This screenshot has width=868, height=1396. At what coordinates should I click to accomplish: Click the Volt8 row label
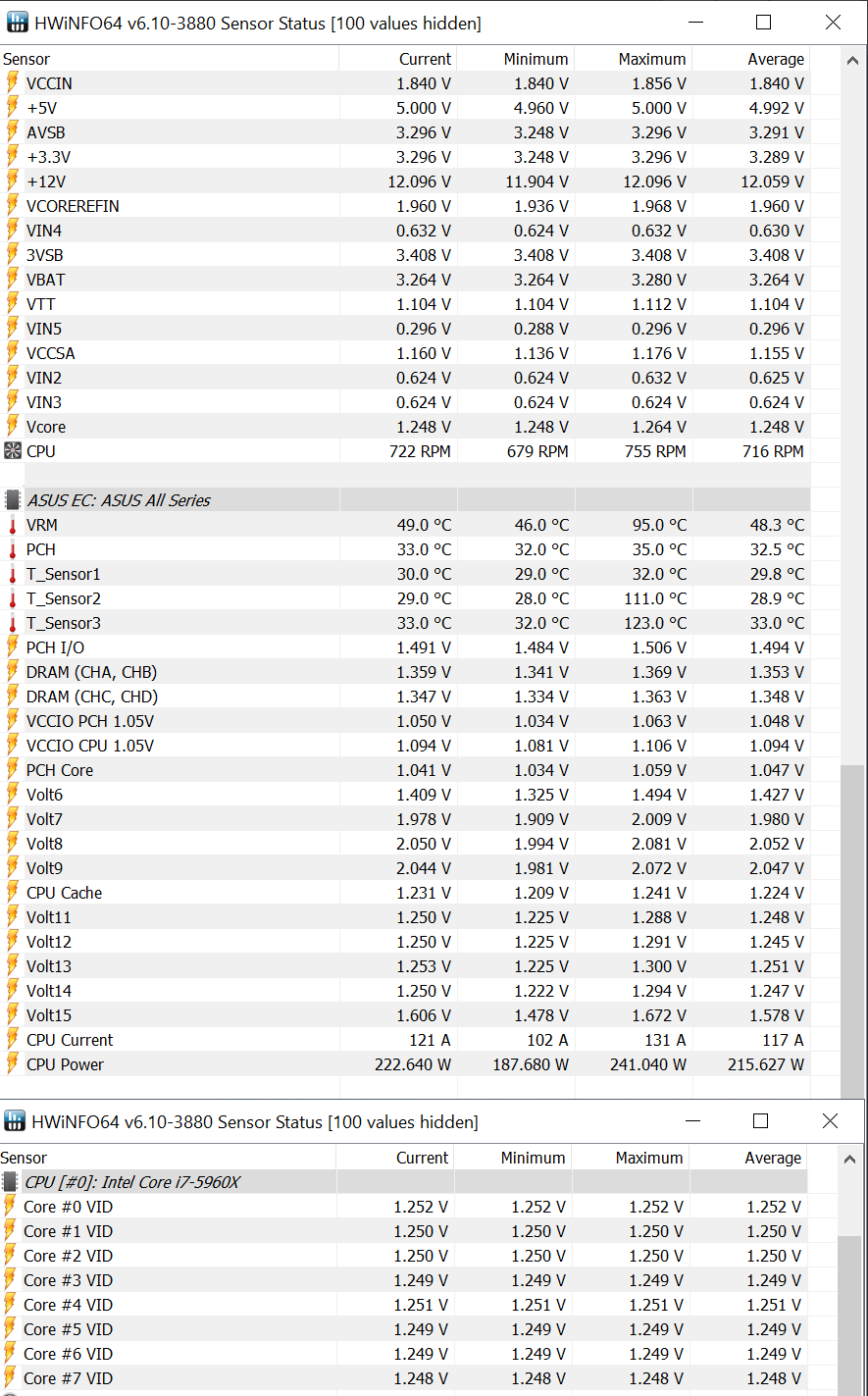(x=44, y=844)
